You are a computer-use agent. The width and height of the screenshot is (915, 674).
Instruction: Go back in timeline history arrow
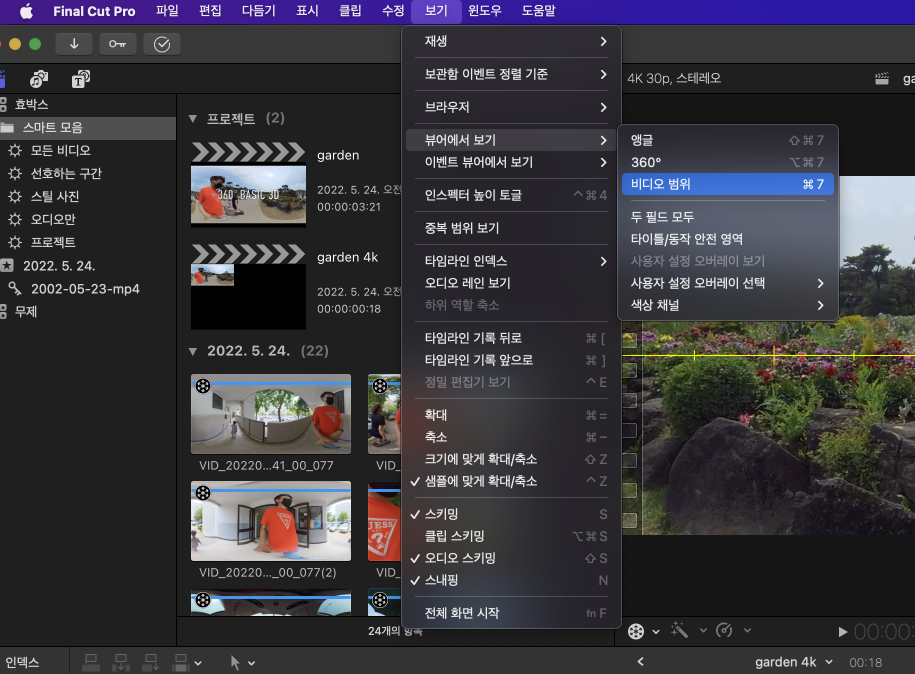coord(641,662)
